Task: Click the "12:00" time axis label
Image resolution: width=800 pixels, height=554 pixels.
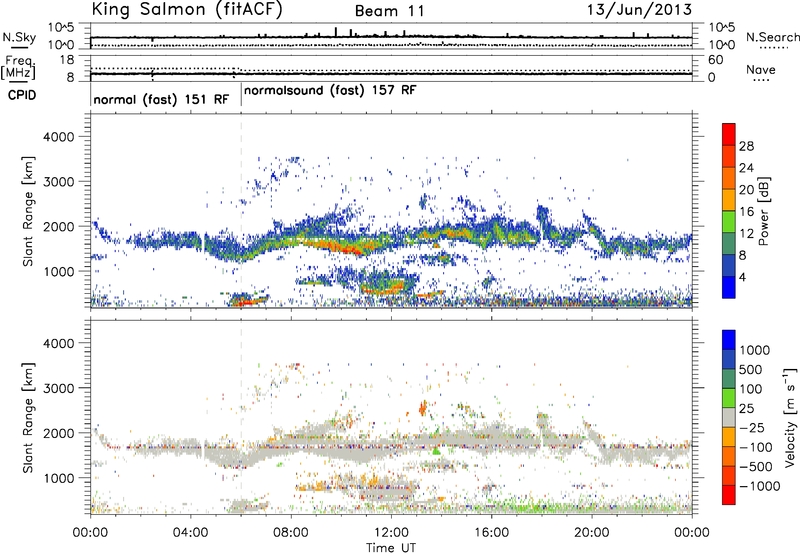Action: tap(391, 533)
